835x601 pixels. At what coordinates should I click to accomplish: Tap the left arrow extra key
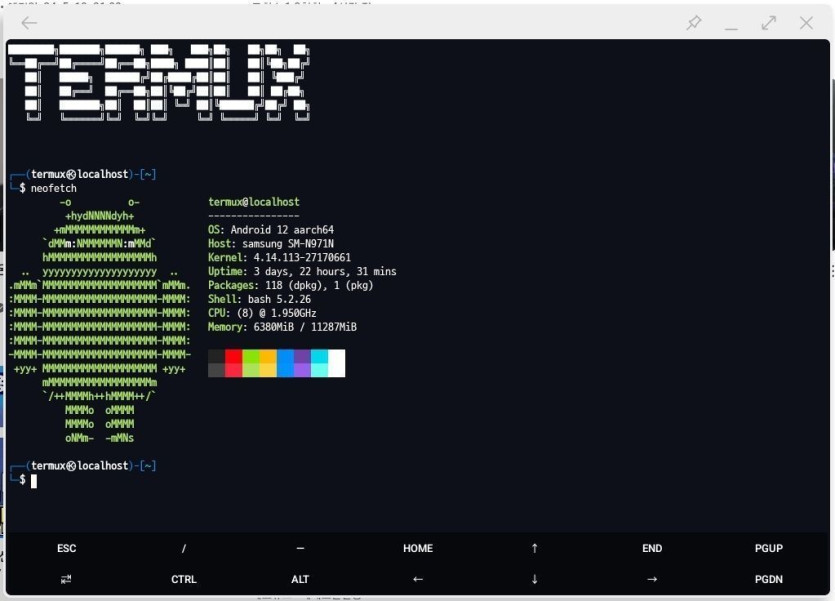(x=418, y=579)
